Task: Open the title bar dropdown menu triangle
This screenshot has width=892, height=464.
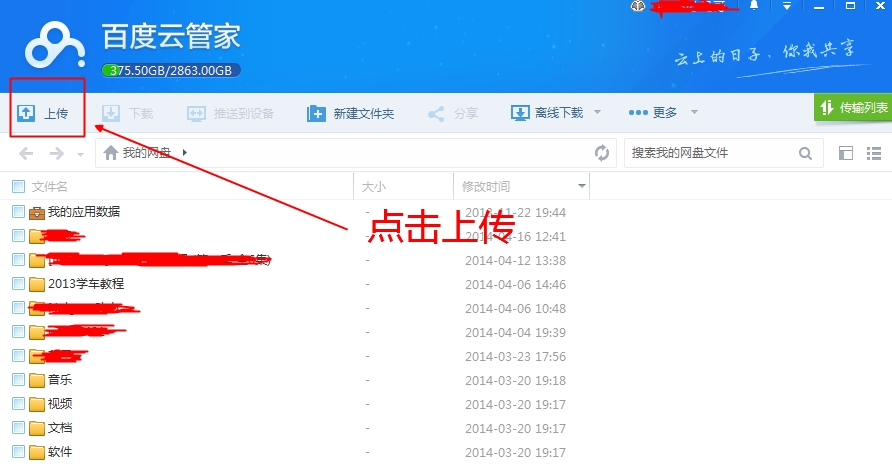Action: pyautogui.click(x=787, y=6)
